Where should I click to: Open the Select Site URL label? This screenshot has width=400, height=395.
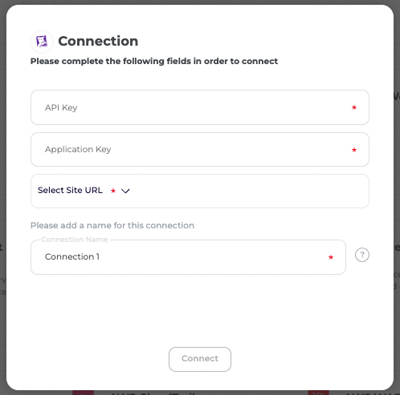click(70, 190)
